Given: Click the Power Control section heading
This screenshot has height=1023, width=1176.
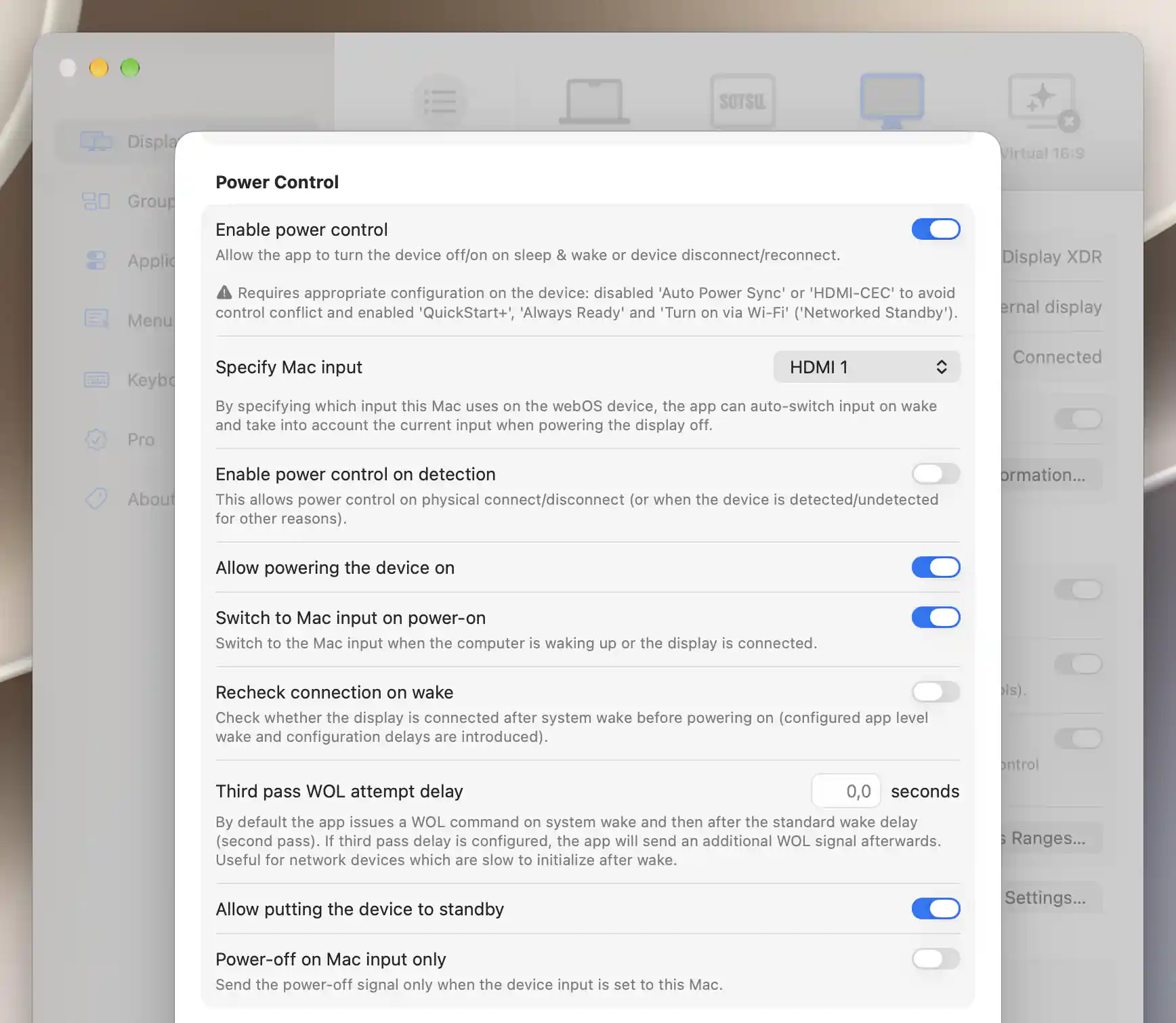Looking at the screenshot, I should 277,182.
